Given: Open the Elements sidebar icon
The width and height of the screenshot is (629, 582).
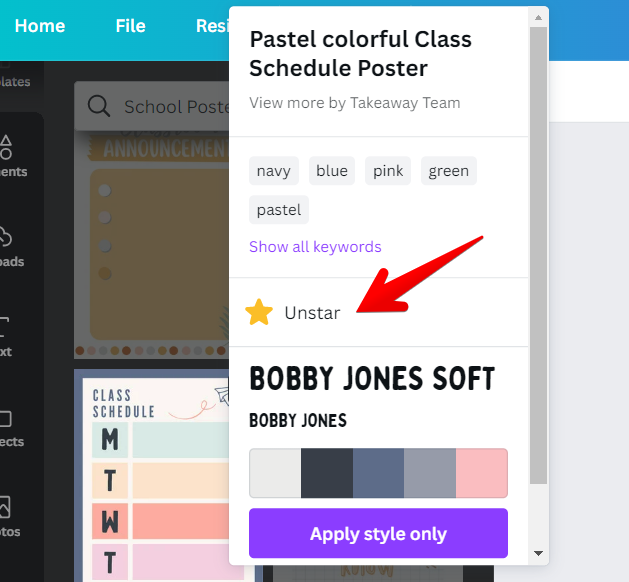Looking at the screenshot, I should [8, 149].
